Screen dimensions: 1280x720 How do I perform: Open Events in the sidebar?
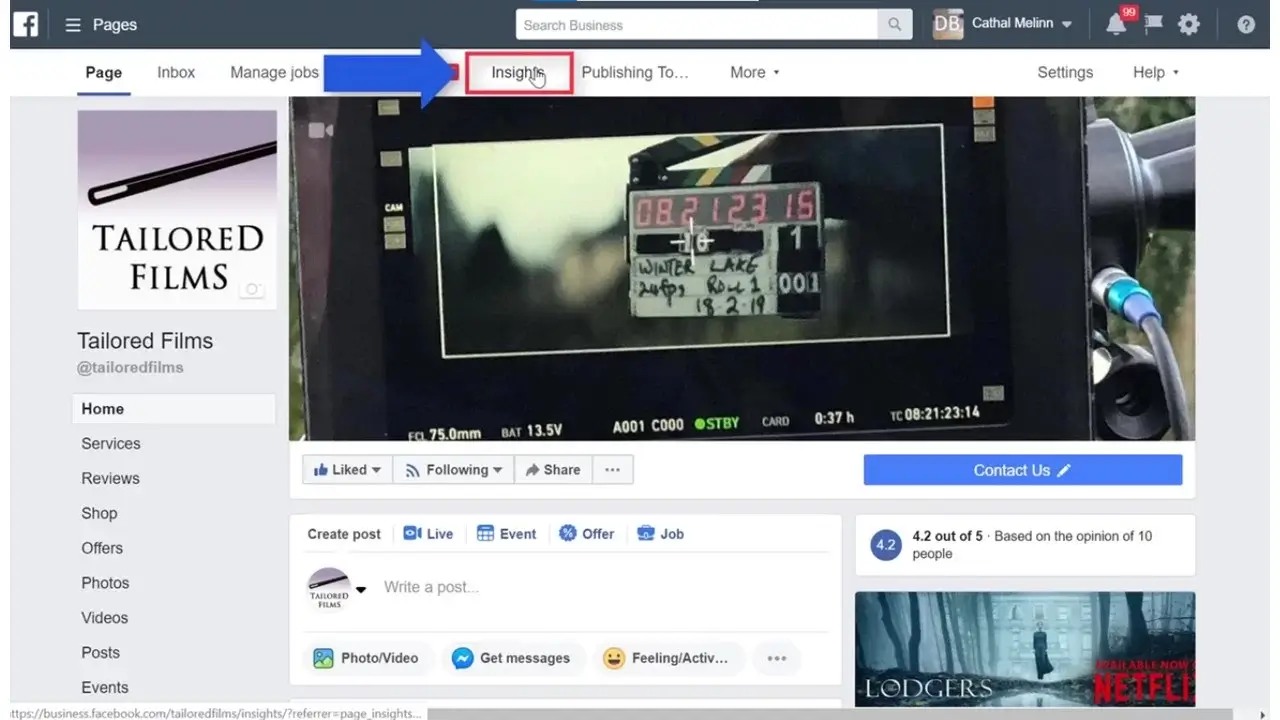point(105,687)
